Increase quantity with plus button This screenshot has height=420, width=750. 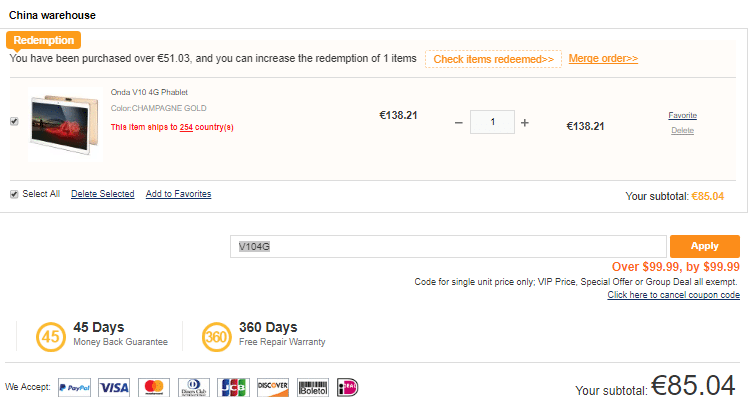coord(525,123)
